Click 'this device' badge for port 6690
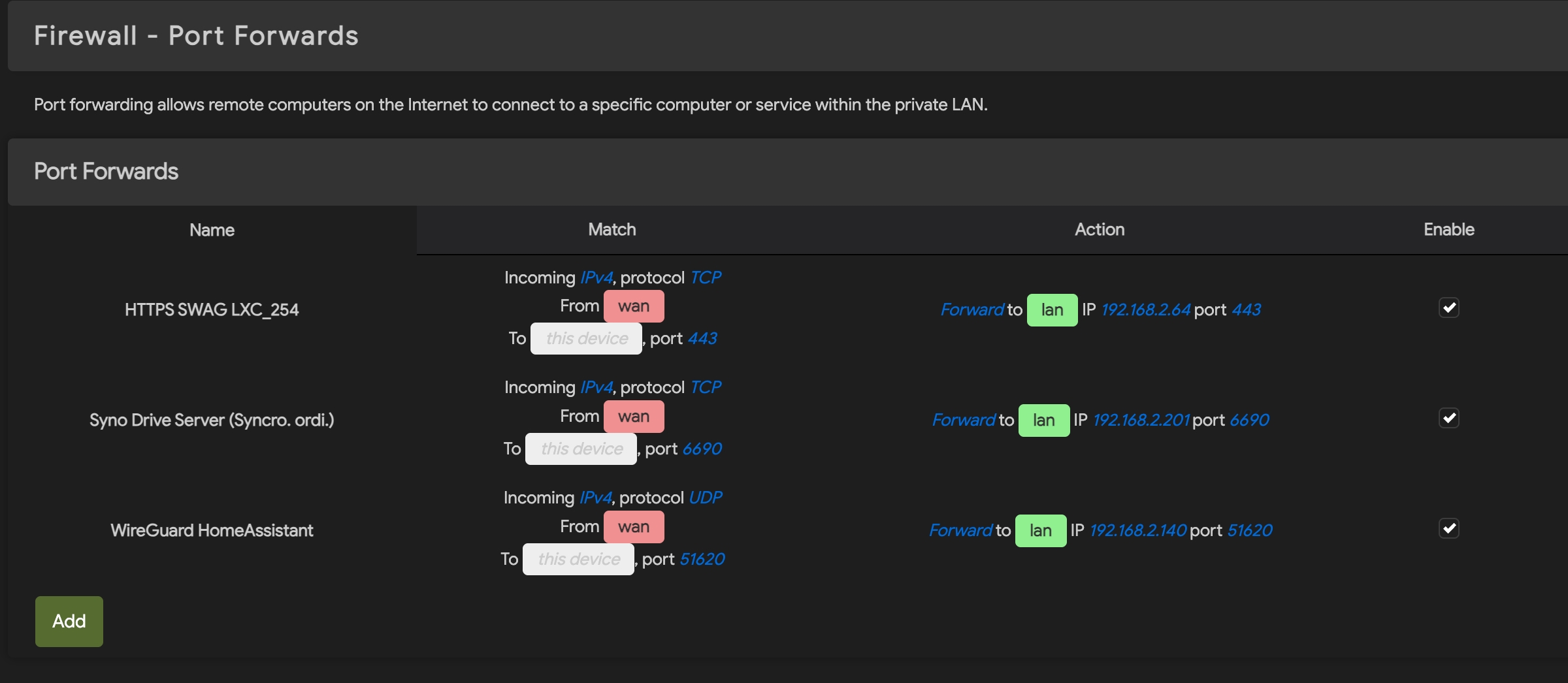The image size is (1568, 683). (x=581, y=449)
